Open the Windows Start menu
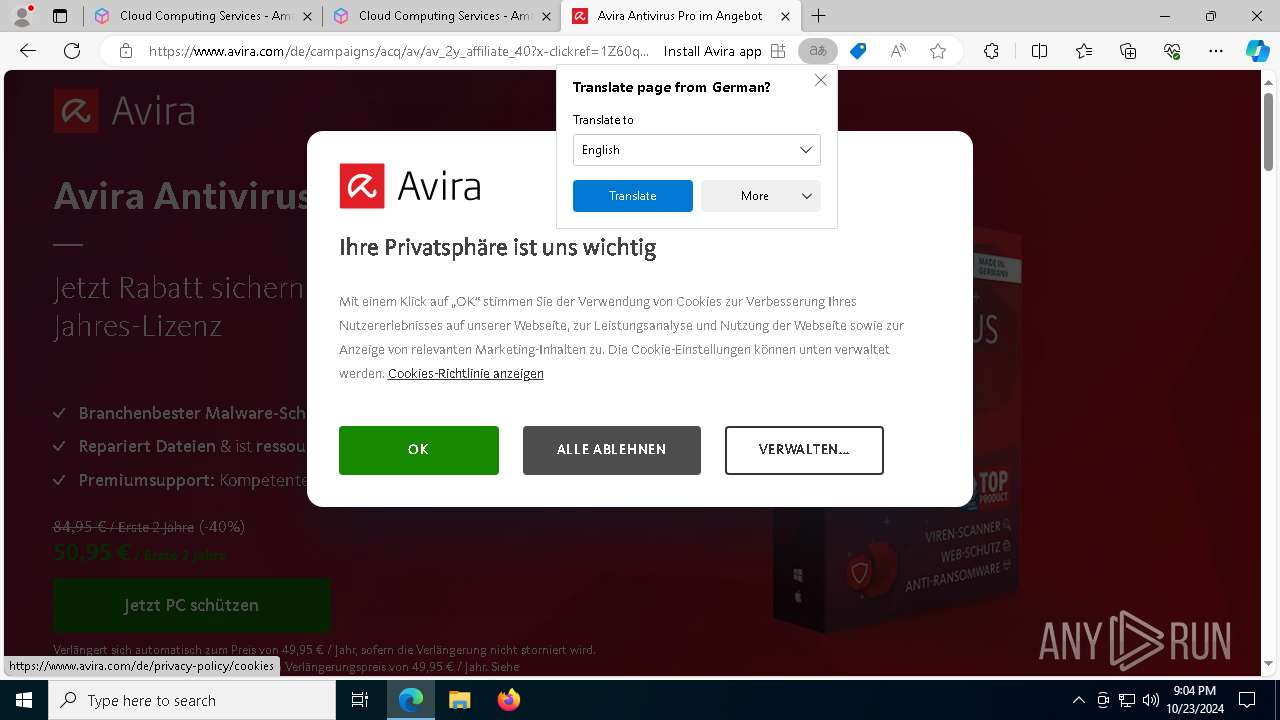Viewport: 1280px width, 720px height. [24, 700]
